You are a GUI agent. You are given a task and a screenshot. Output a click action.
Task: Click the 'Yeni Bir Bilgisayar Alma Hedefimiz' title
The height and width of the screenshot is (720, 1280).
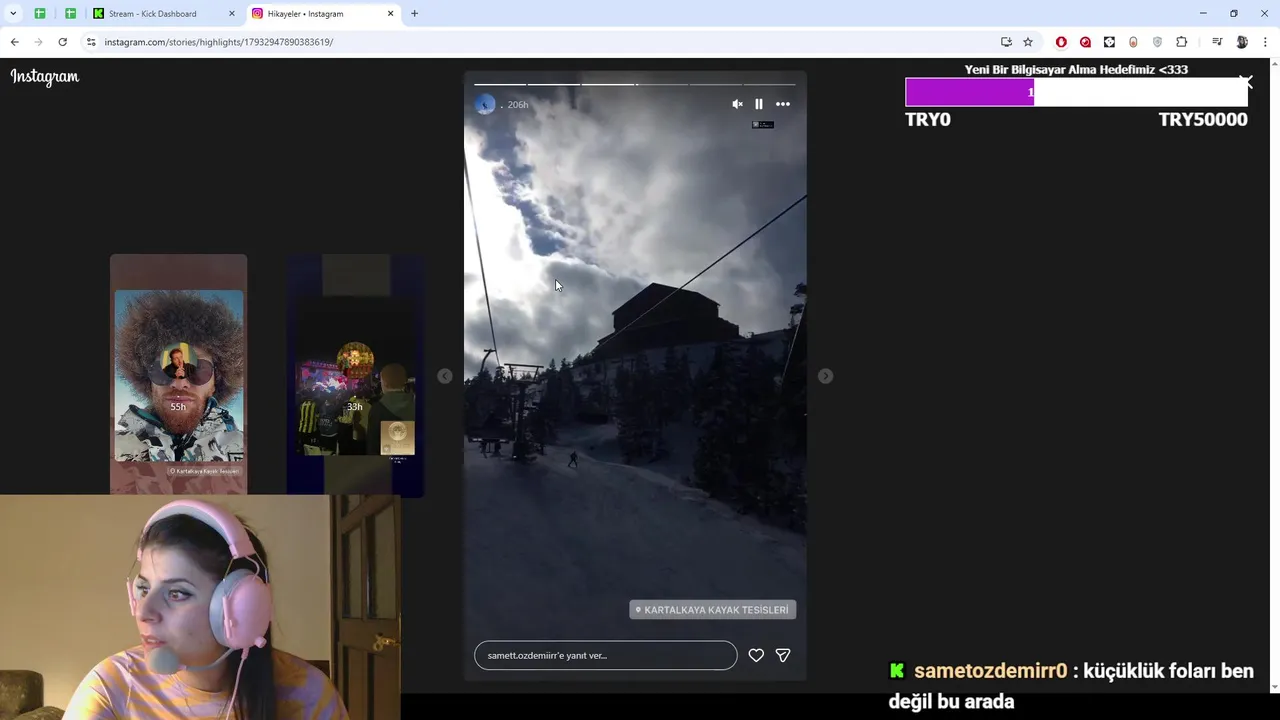pos(1076,70)
